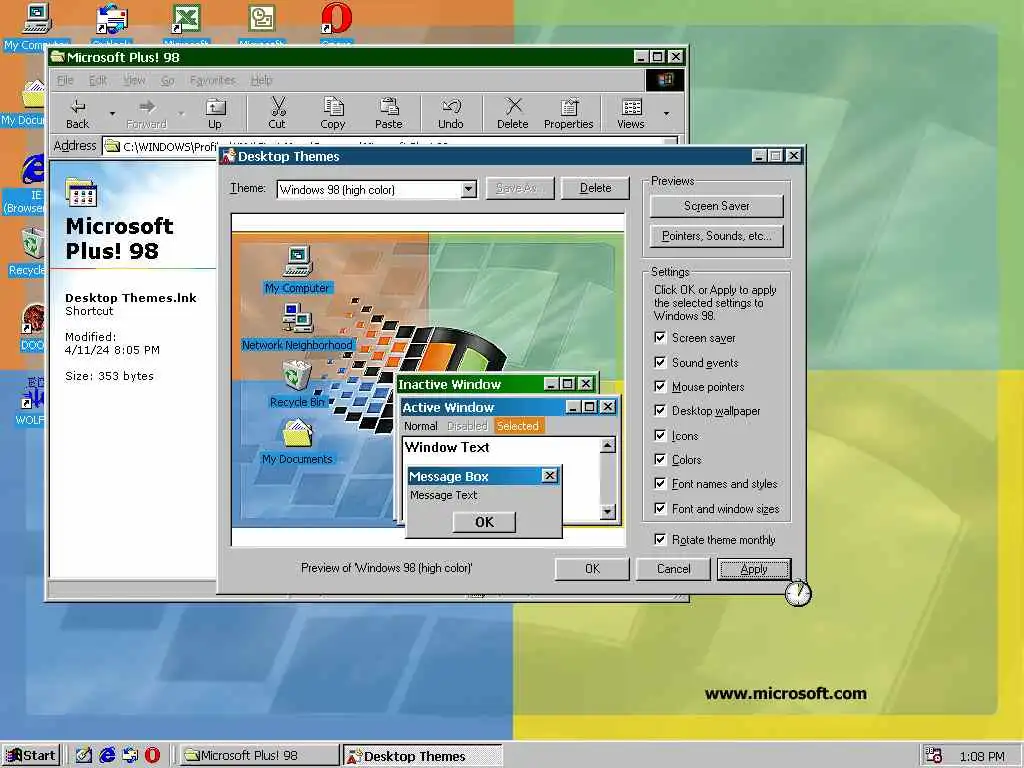
Task: Click the Desktop Themes.lnk file name text
Action: (x=131, y=298)
